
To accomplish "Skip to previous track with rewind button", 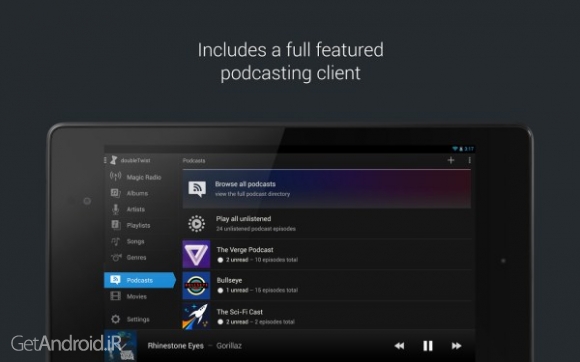I will point(399,346).
